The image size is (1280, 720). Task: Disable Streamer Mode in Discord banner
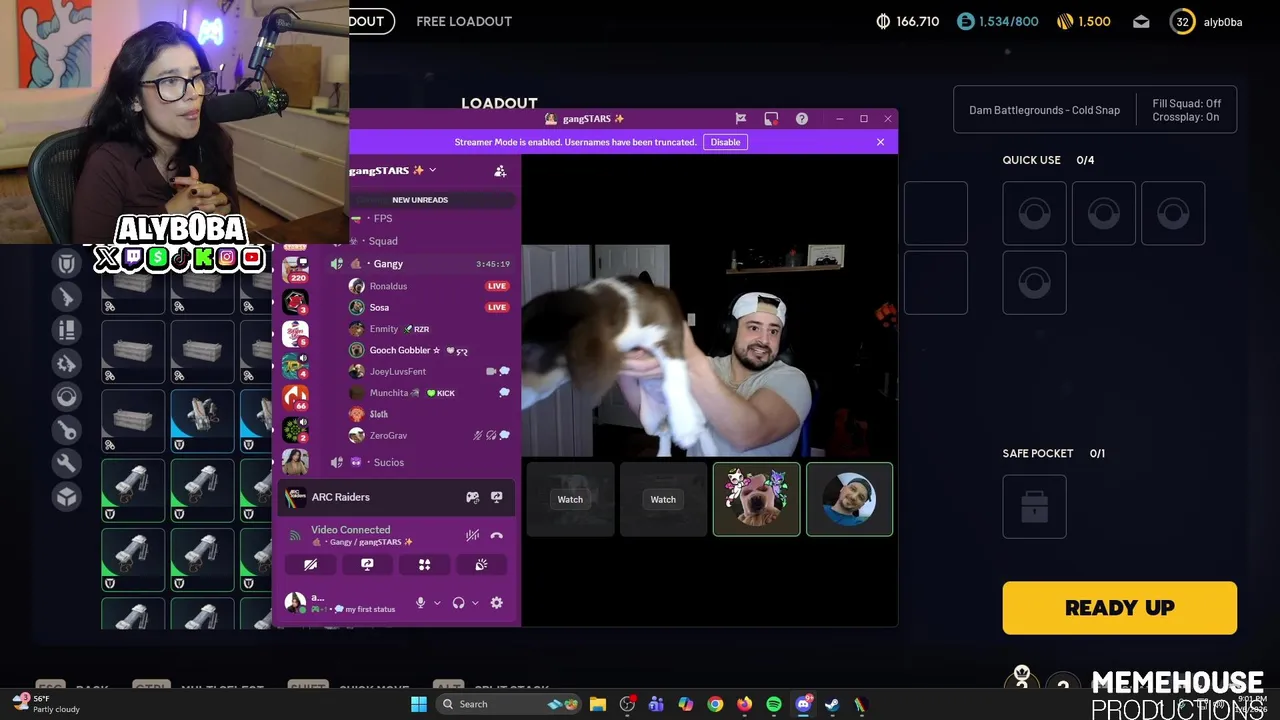tap(725, 142)
